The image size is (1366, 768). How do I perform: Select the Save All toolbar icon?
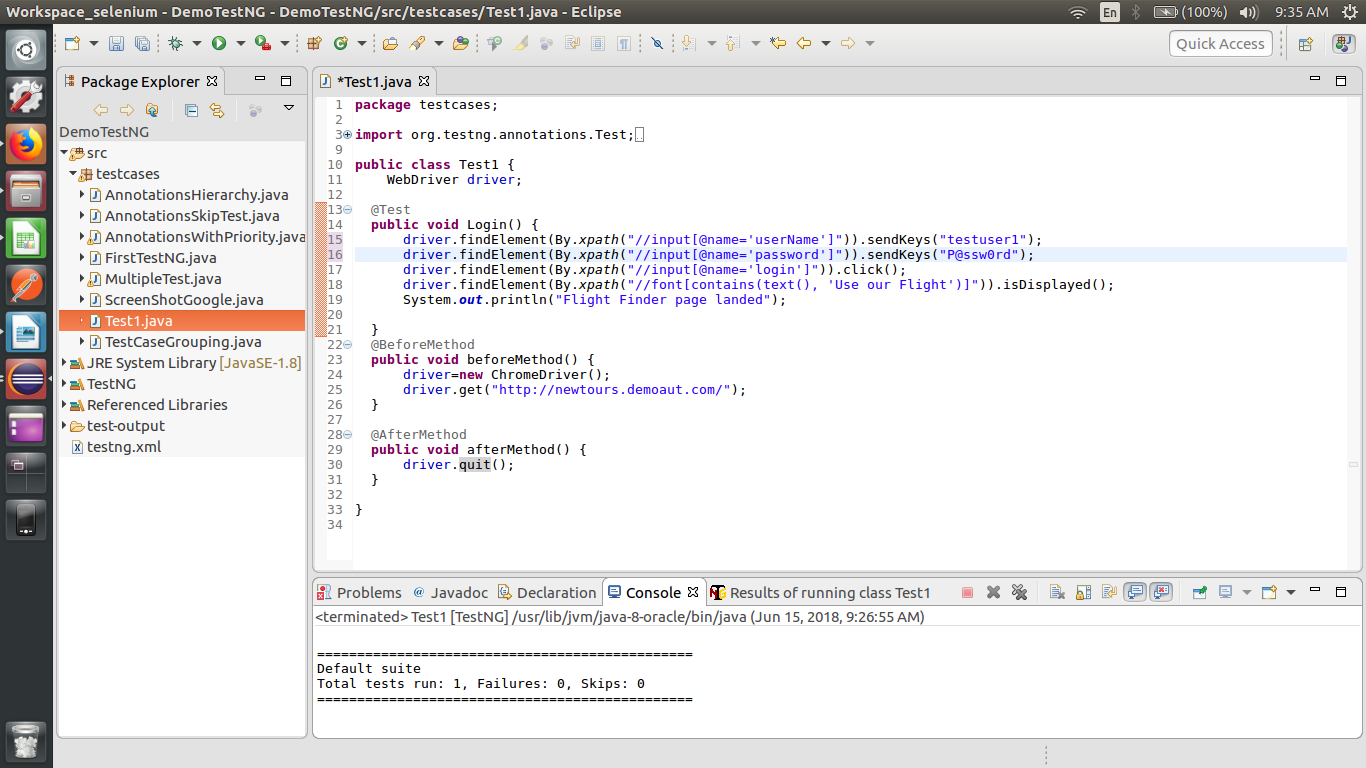pos(142,43)
